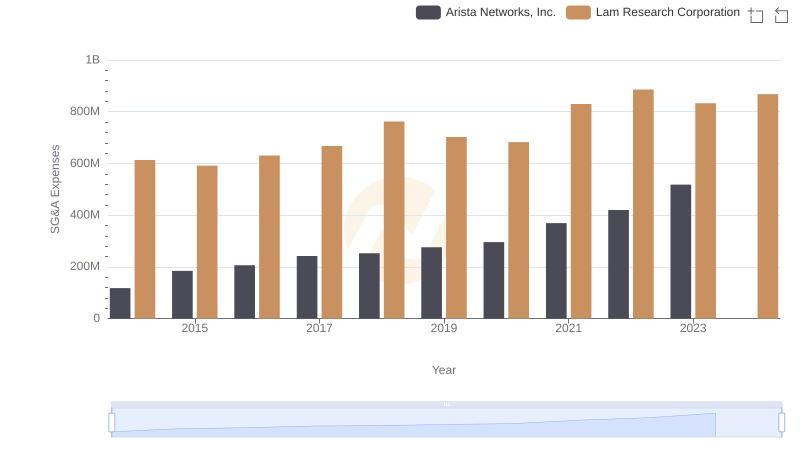Select the Arista bar for 2020
The width and height of the screenshot is (800, 461).
[x=494, y=280]
